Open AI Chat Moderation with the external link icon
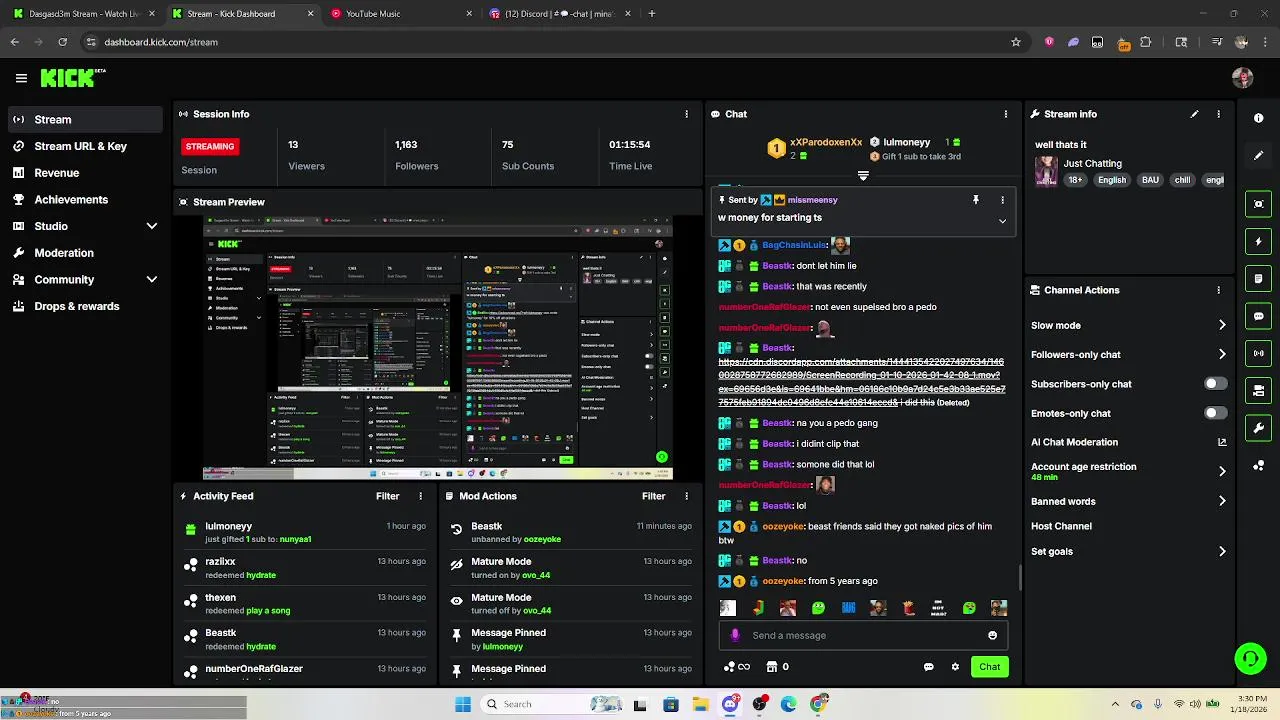Viewport: 1280px width, 720px height. (x=1222, y=442)
